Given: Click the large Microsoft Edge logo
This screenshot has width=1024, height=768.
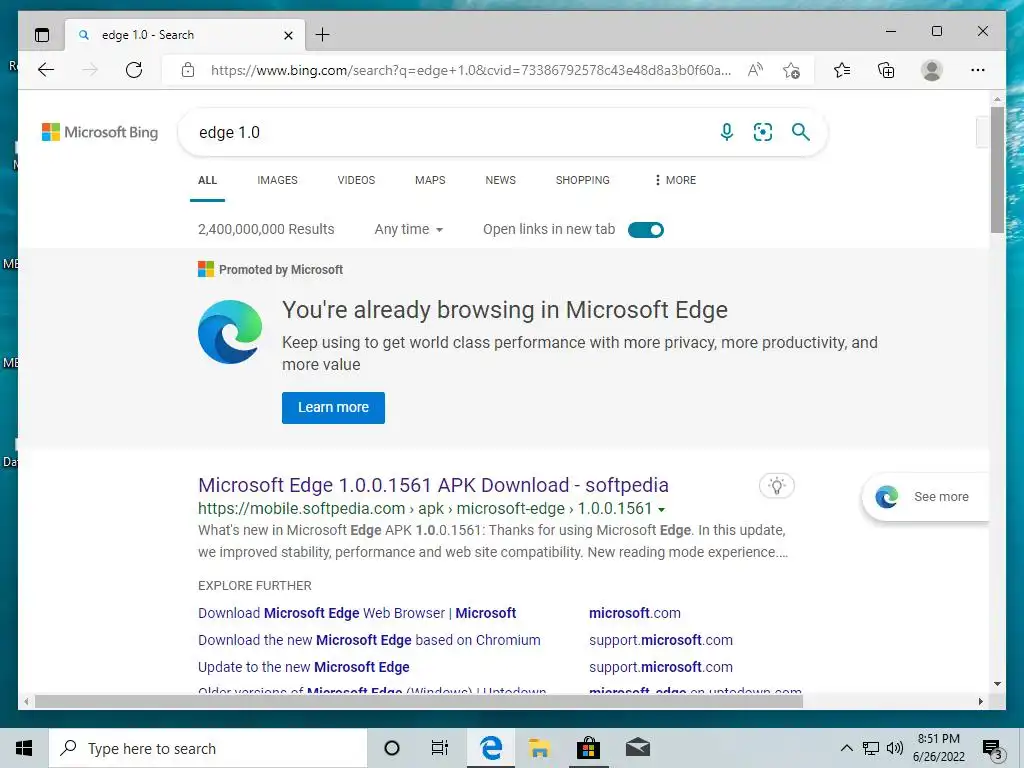Looking at the screenshot, I should tap(230, 332).
